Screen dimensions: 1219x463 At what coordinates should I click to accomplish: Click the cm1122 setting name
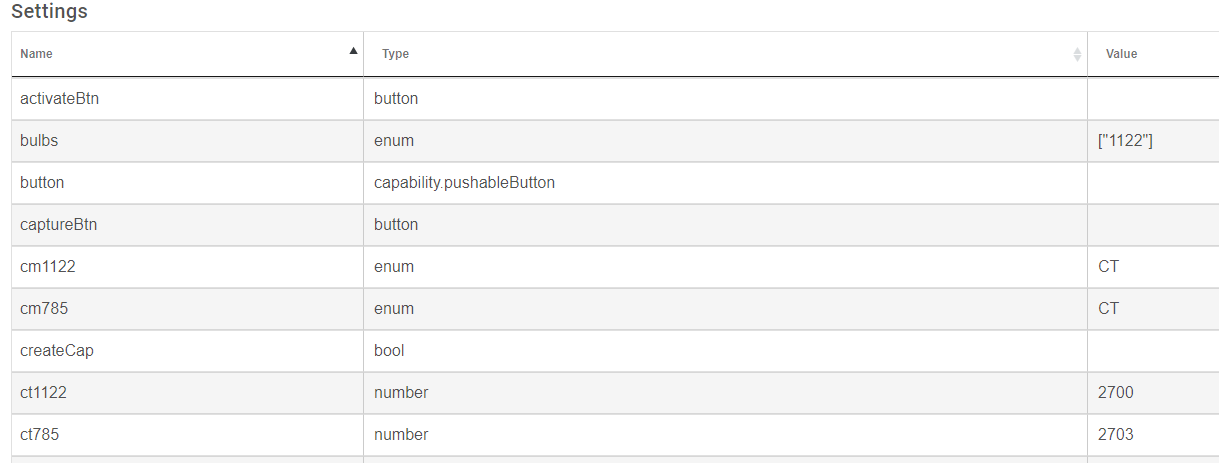coord(44,267)
